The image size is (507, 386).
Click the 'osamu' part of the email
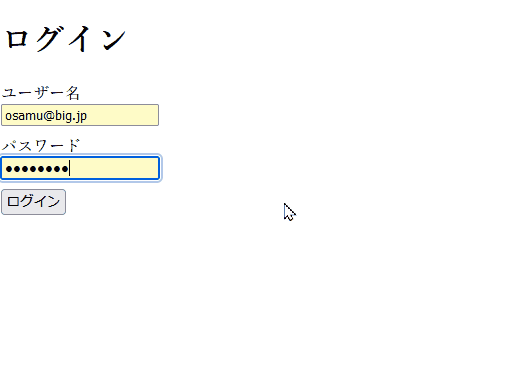click(24, 116)
